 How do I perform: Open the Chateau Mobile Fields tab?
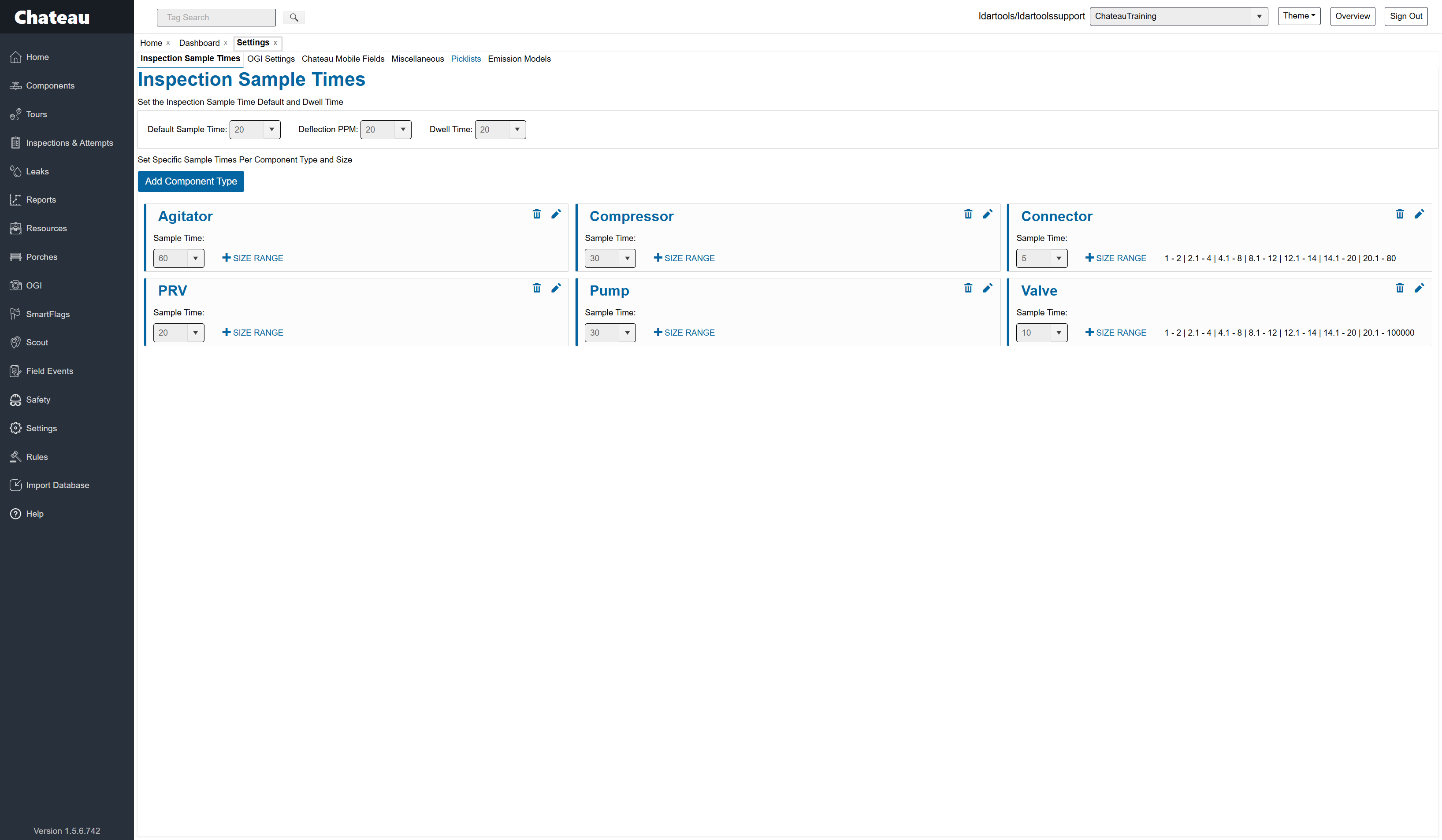(x=343, y=59)
